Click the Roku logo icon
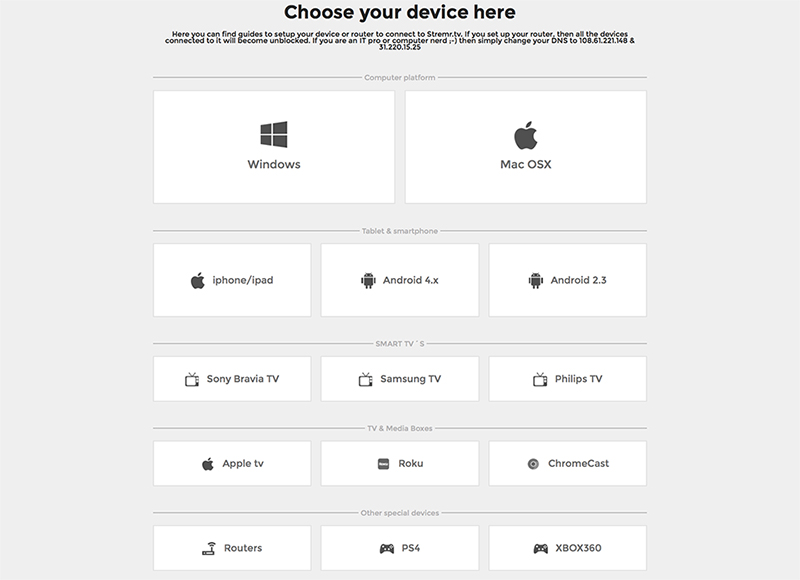 tap(383, 464)
